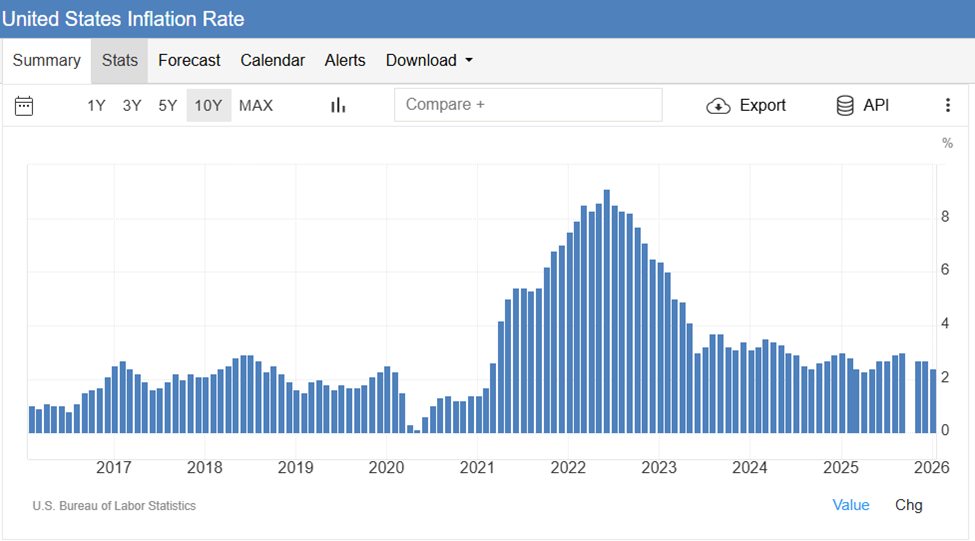Viewport: 975px width, 541px height.
Task: Open the calendar date picker icon
Action: click(24, 105)
